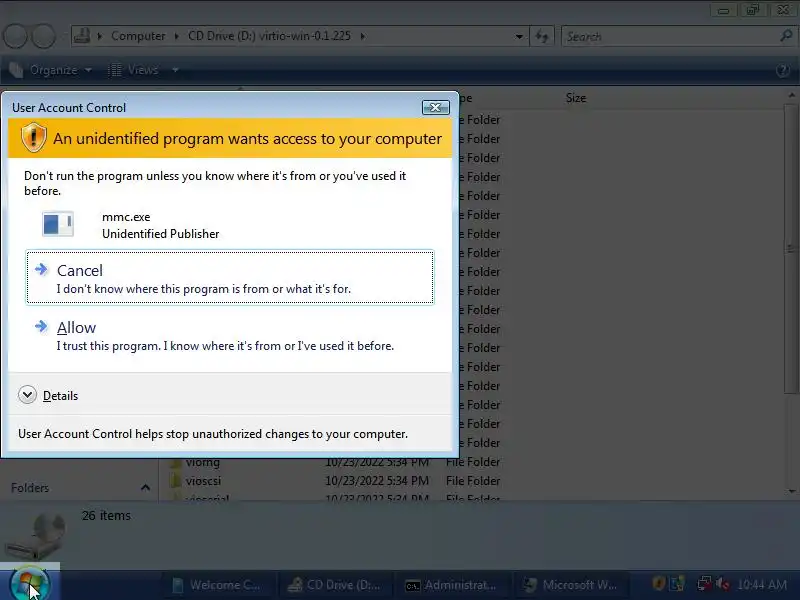Expand the Details section chevron
Screen dimensions: 800x600
click(27, 395)
